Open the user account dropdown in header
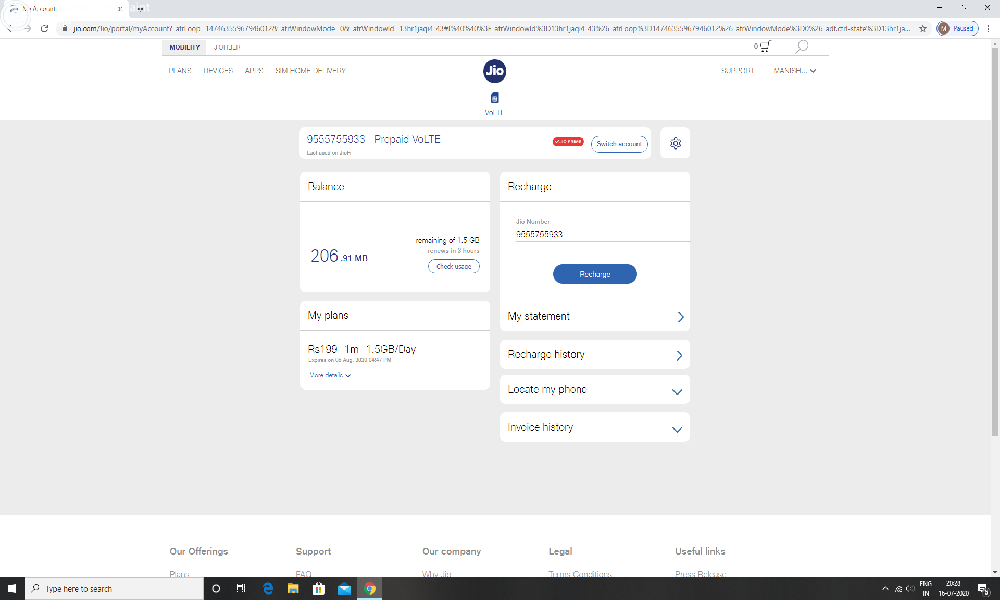Viewport: 1000px width, 600px height. (795, 71)
